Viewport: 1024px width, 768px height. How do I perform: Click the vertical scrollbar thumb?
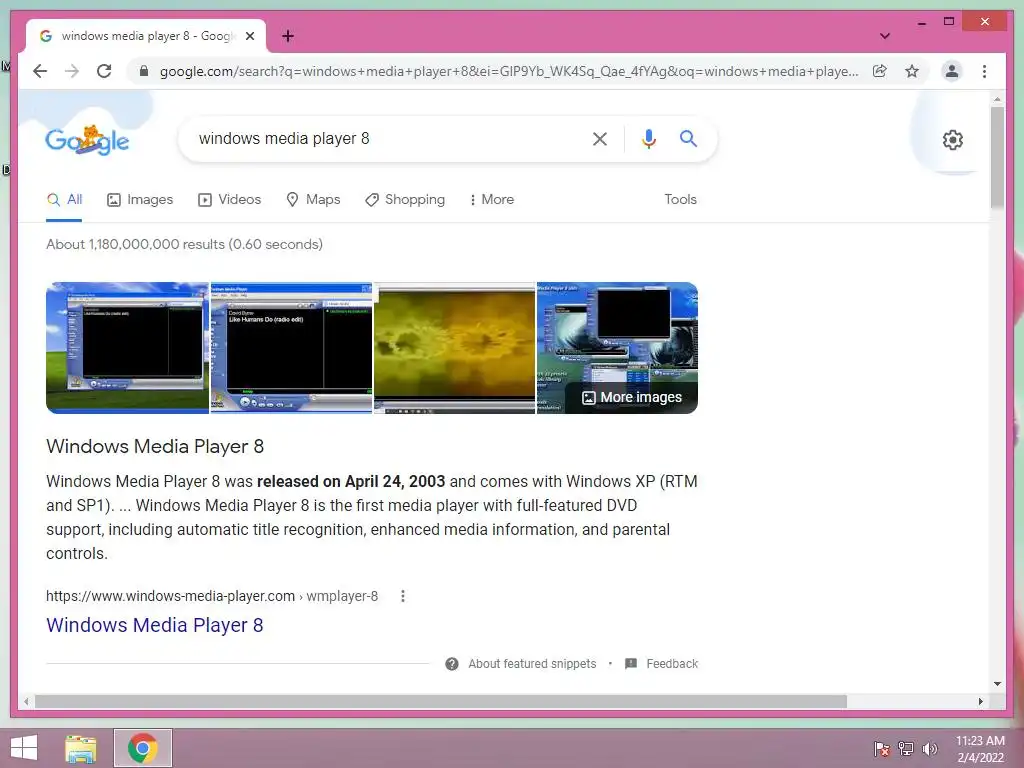(x=997, y=157)
